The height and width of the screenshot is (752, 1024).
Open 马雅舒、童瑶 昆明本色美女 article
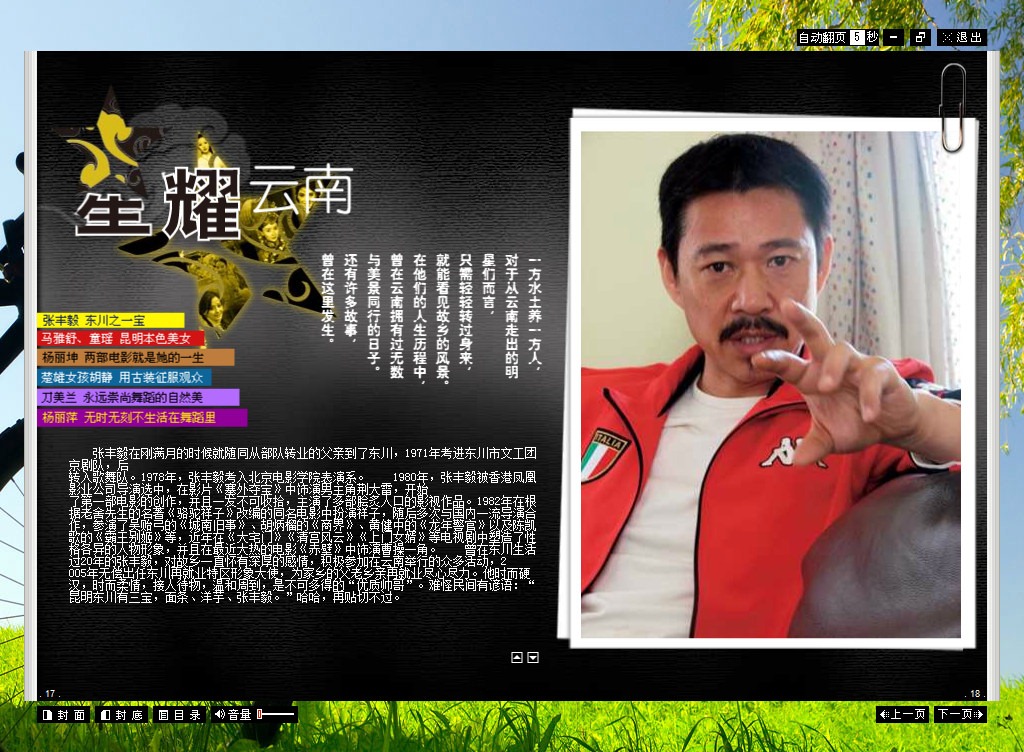(x=121, y=338)
